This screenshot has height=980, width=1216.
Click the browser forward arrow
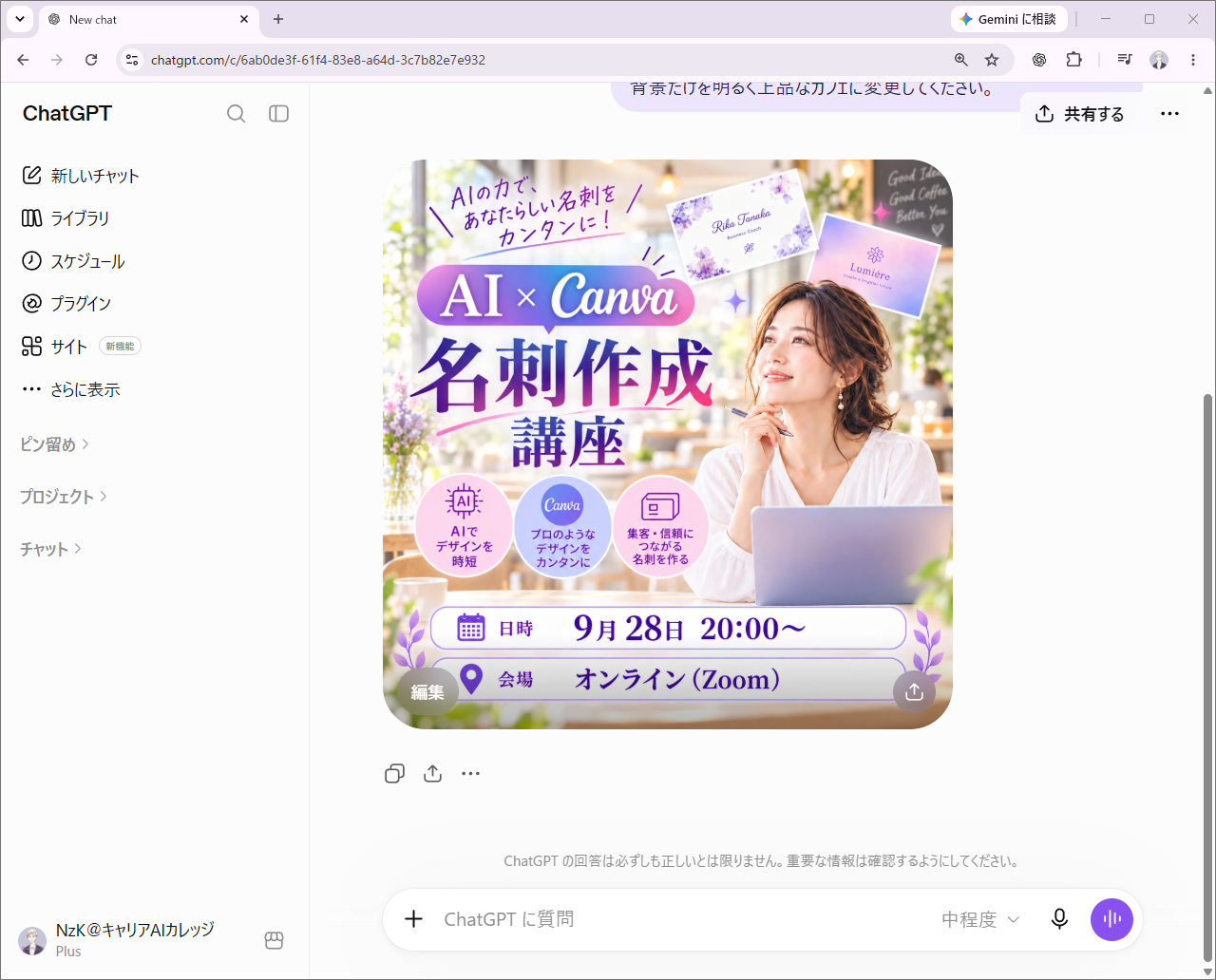click(57, 60)
